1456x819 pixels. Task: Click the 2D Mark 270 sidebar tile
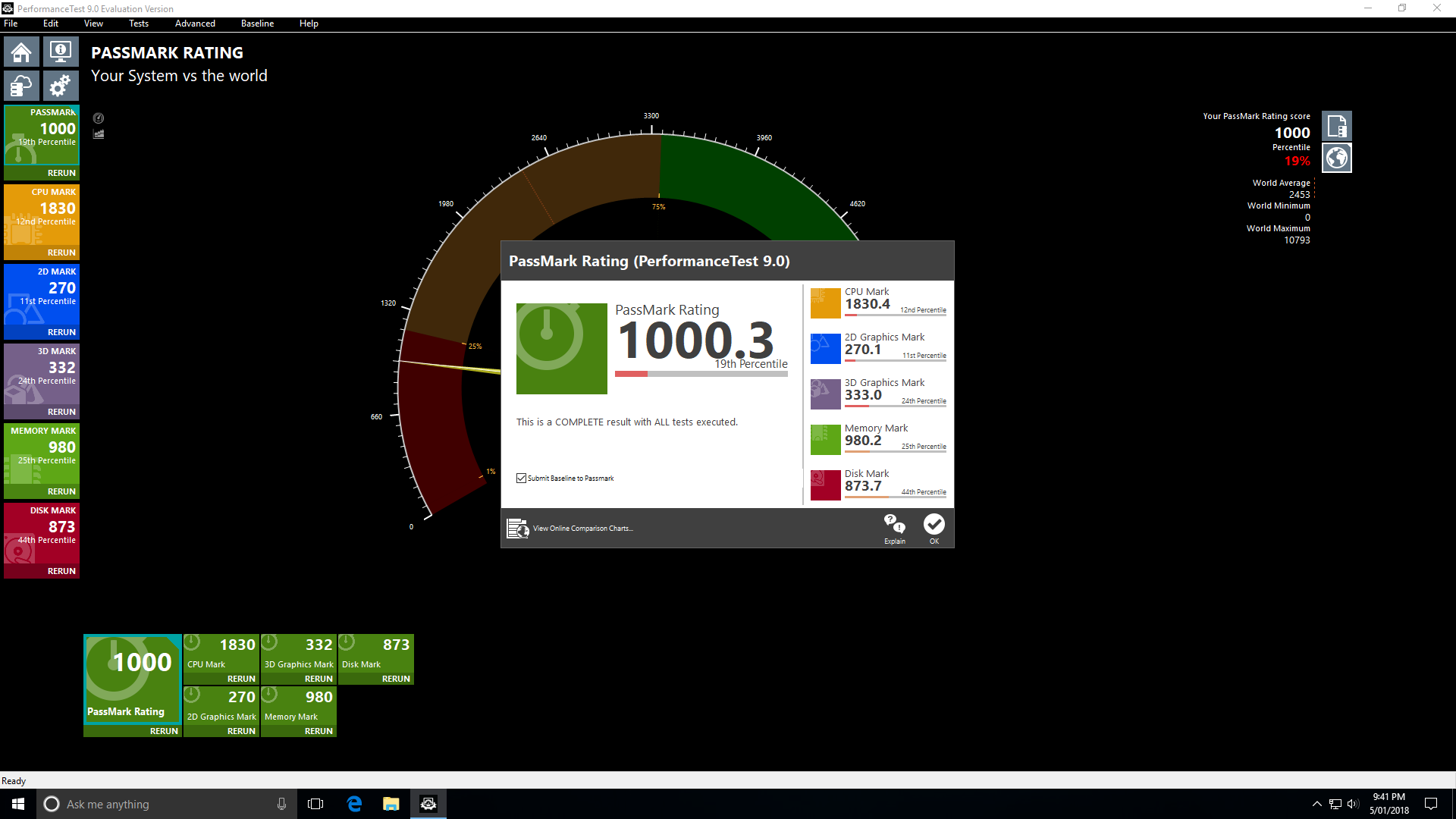(42, 294)
